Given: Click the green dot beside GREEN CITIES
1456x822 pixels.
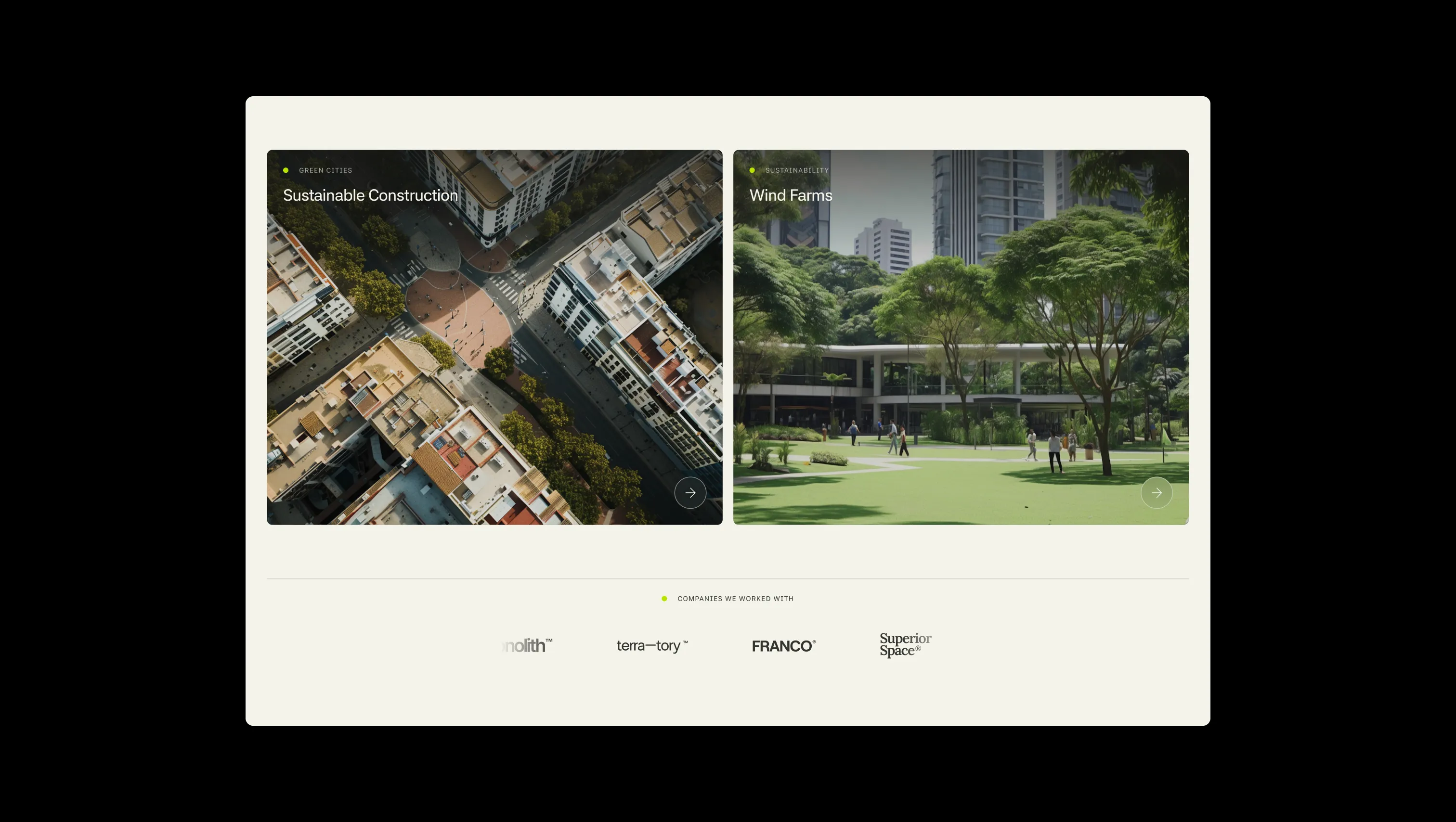Looking at the screenshot, I should coord(286,170).
